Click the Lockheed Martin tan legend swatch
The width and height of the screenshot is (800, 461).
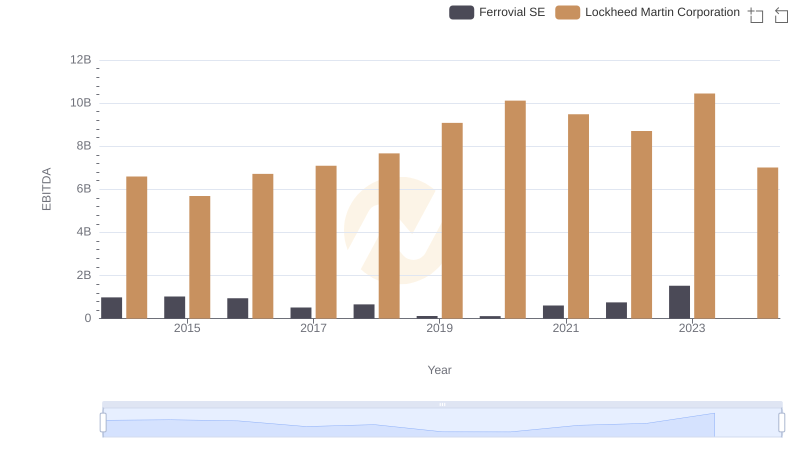(x=567, y=12)
